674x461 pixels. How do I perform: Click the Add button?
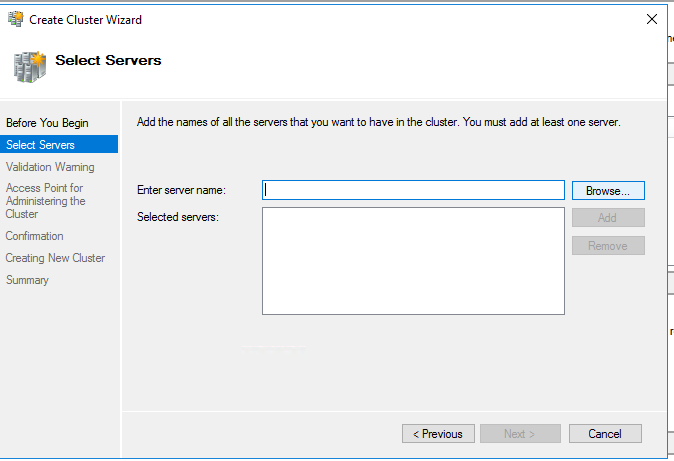[x=608, y=218]
